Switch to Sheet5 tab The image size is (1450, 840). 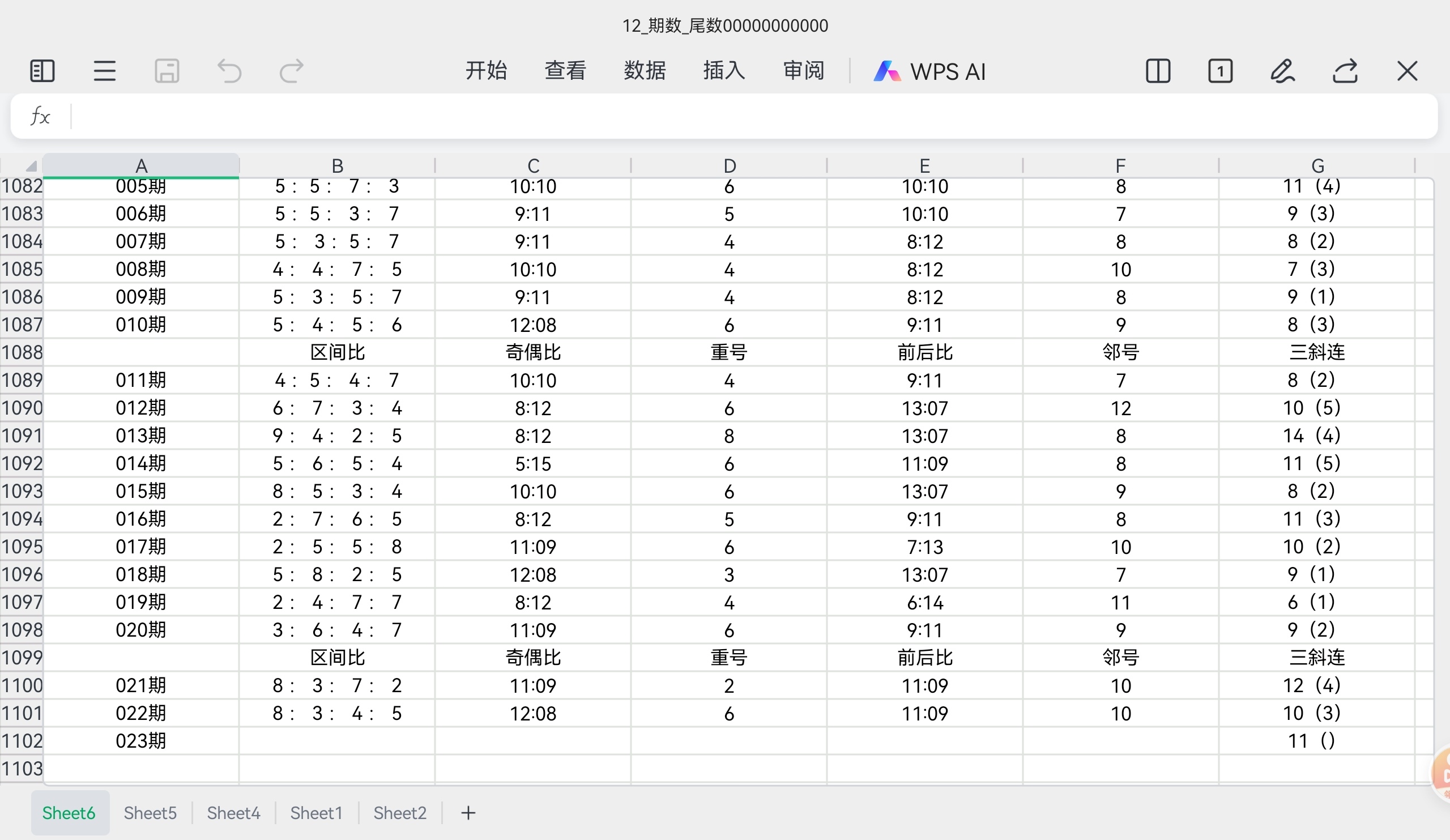click(x=150, y=813)
